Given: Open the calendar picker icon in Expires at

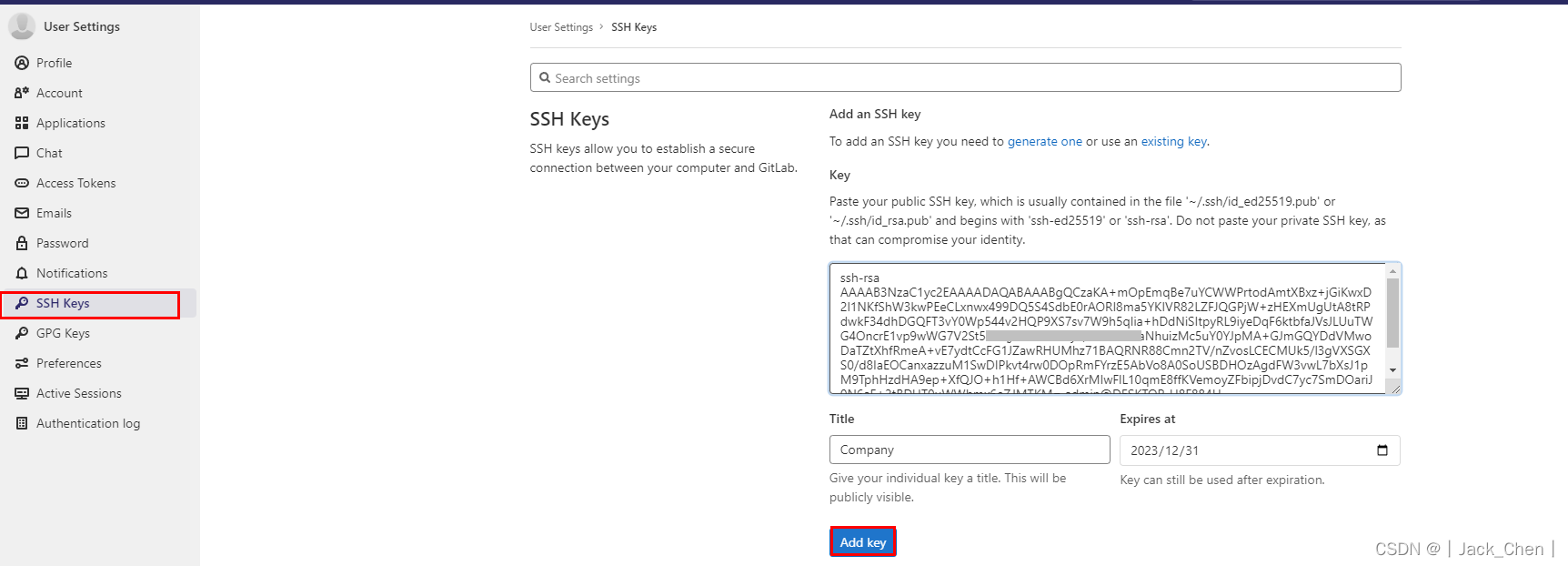Looking at the screenshot, I should coord(1382,450).
